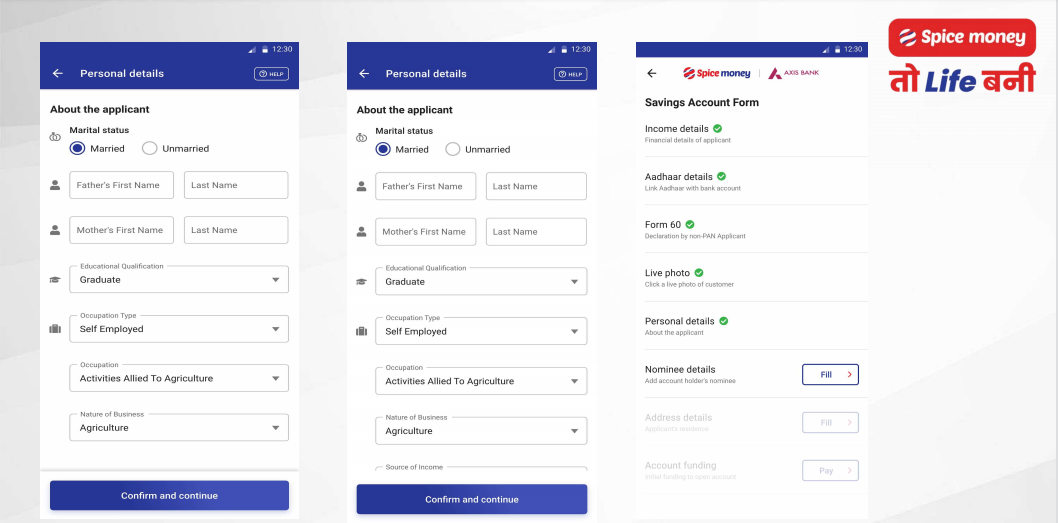Click mother person icon on second screen
Viewport: 1058px width, 523px height.
click(362, 231)
